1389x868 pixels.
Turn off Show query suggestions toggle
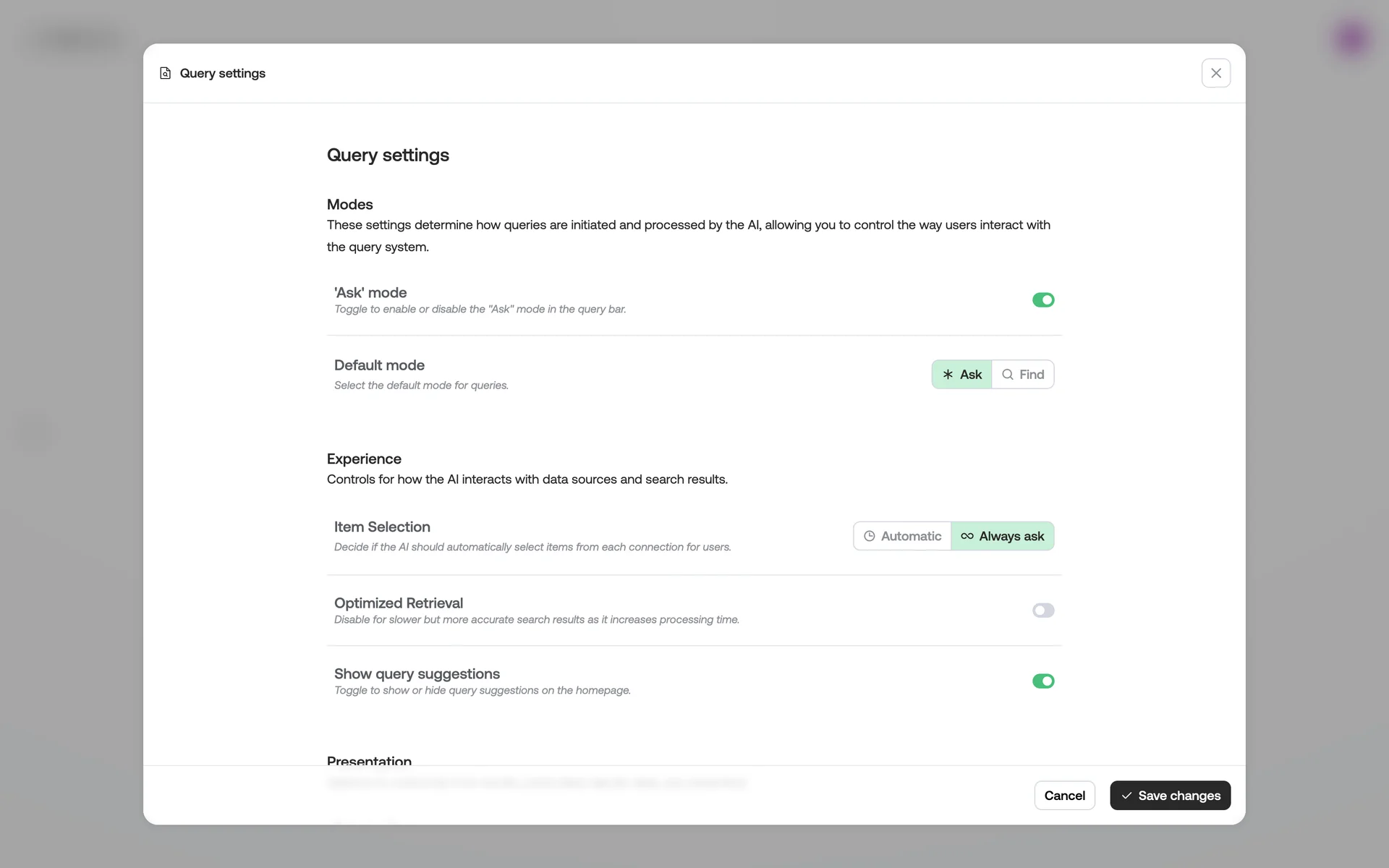pos(1042,681)
